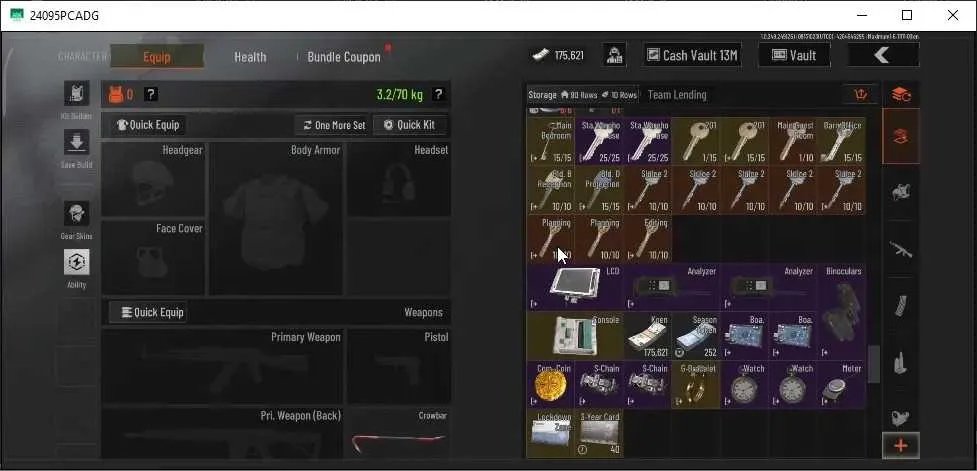This screenshot has width=977, height=471.
Task: Select the gold Com. Coin item
Action: (550, 384)
